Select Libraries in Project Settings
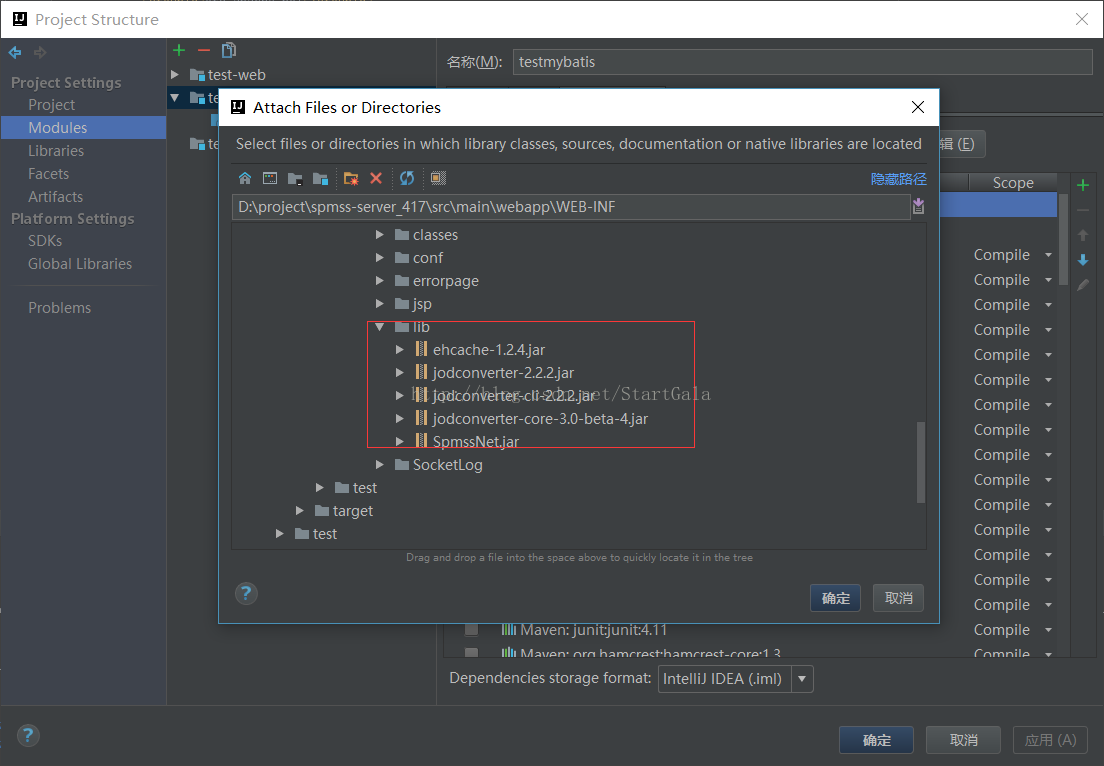The width and height of the screenshot is (1104, 766). tap(56, 151)
